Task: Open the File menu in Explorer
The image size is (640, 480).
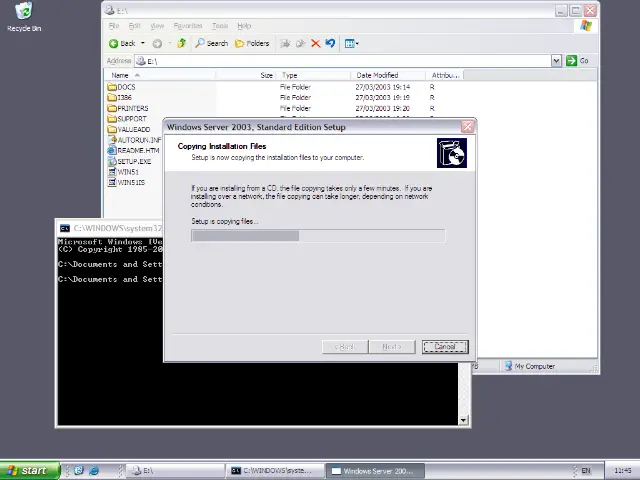Action: [113, 26]
